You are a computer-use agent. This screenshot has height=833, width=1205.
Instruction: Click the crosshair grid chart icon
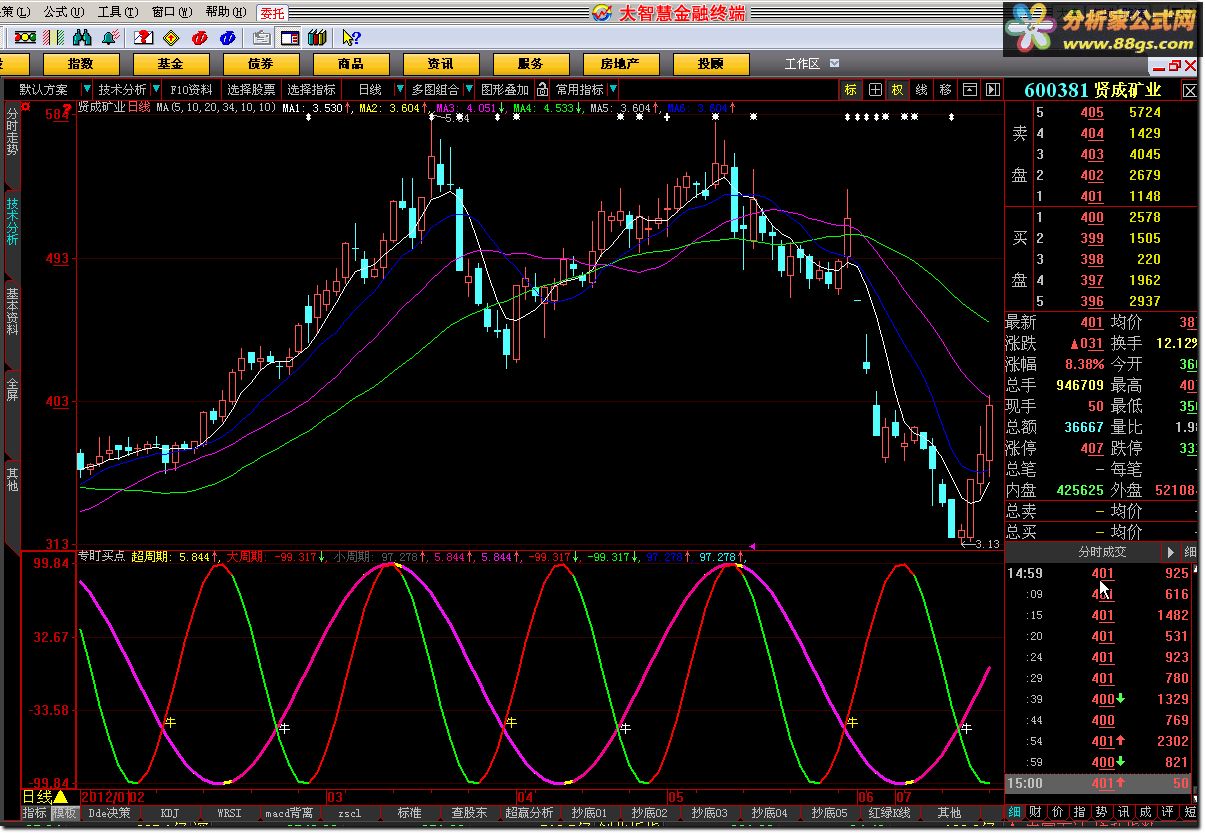coord(875,89)
